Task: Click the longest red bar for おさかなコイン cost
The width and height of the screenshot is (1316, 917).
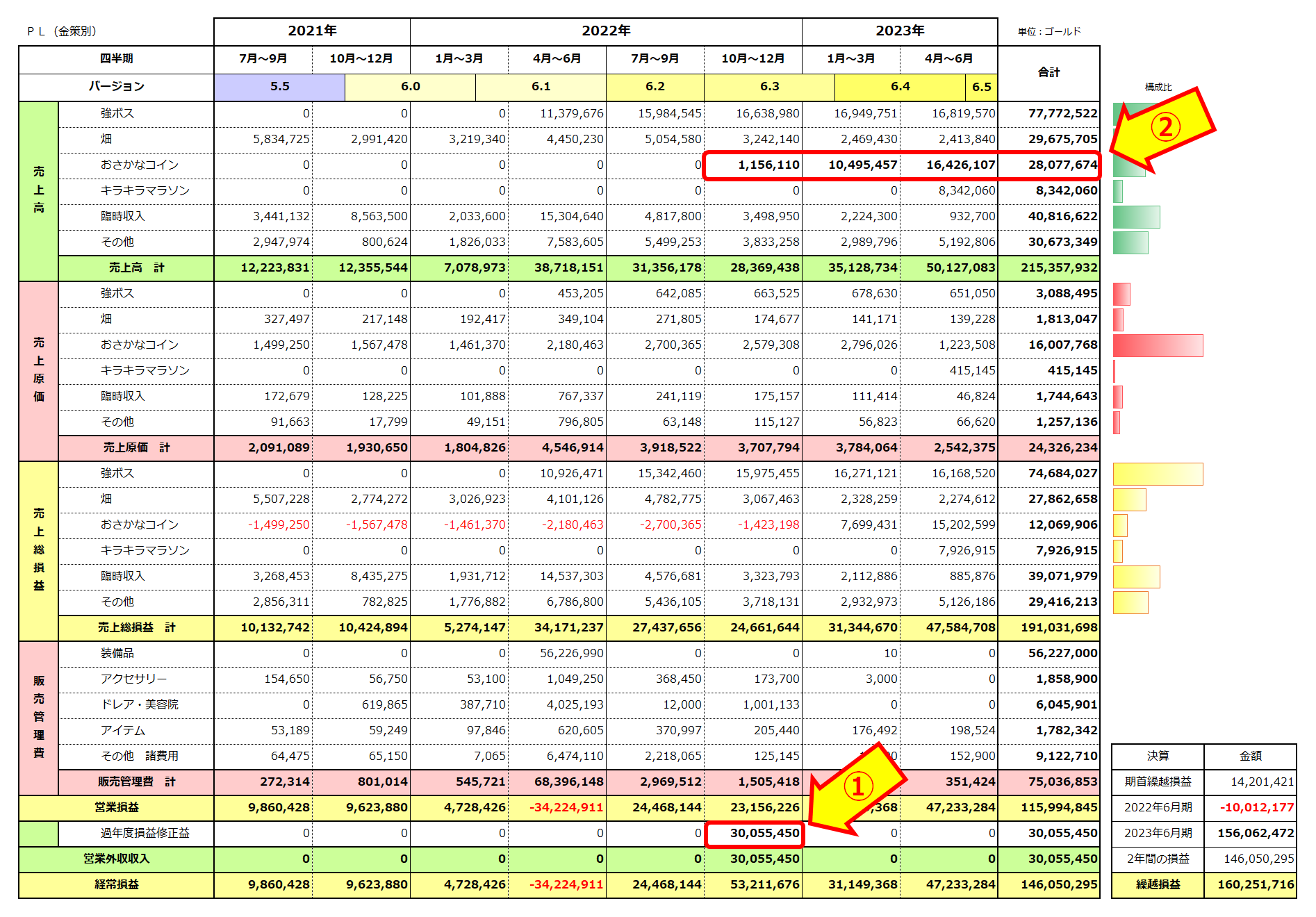Action: tap(1158, 345)
